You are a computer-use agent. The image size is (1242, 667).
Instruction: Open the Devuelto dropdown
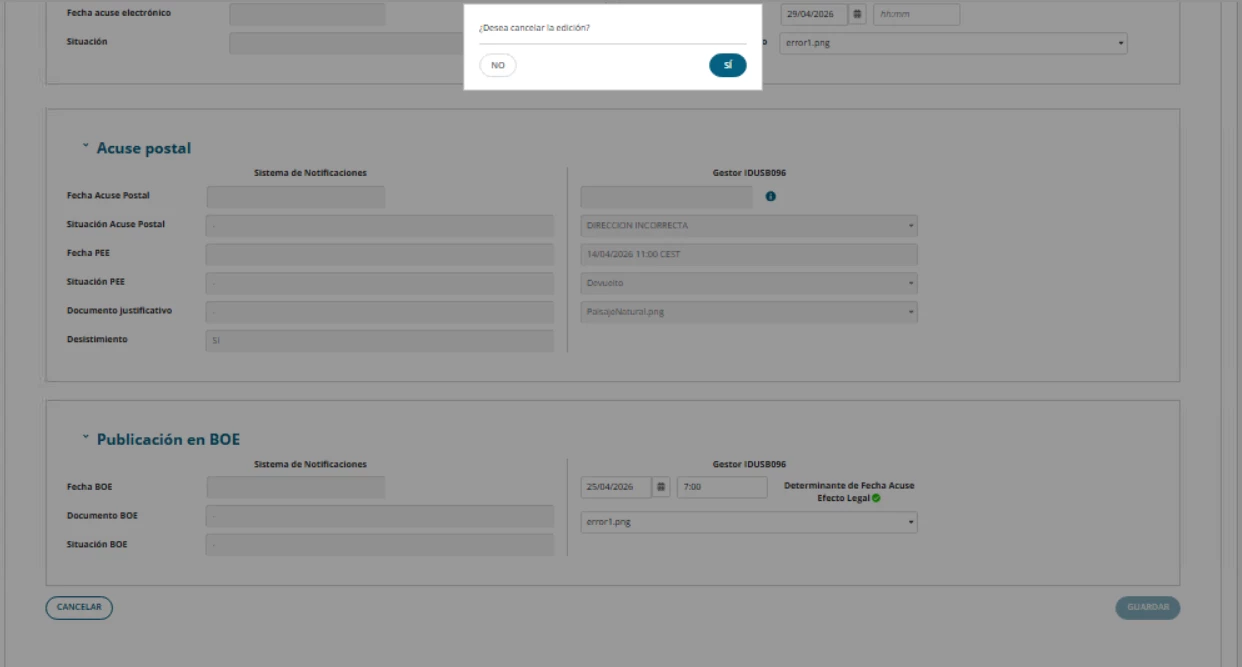(749, 283)
